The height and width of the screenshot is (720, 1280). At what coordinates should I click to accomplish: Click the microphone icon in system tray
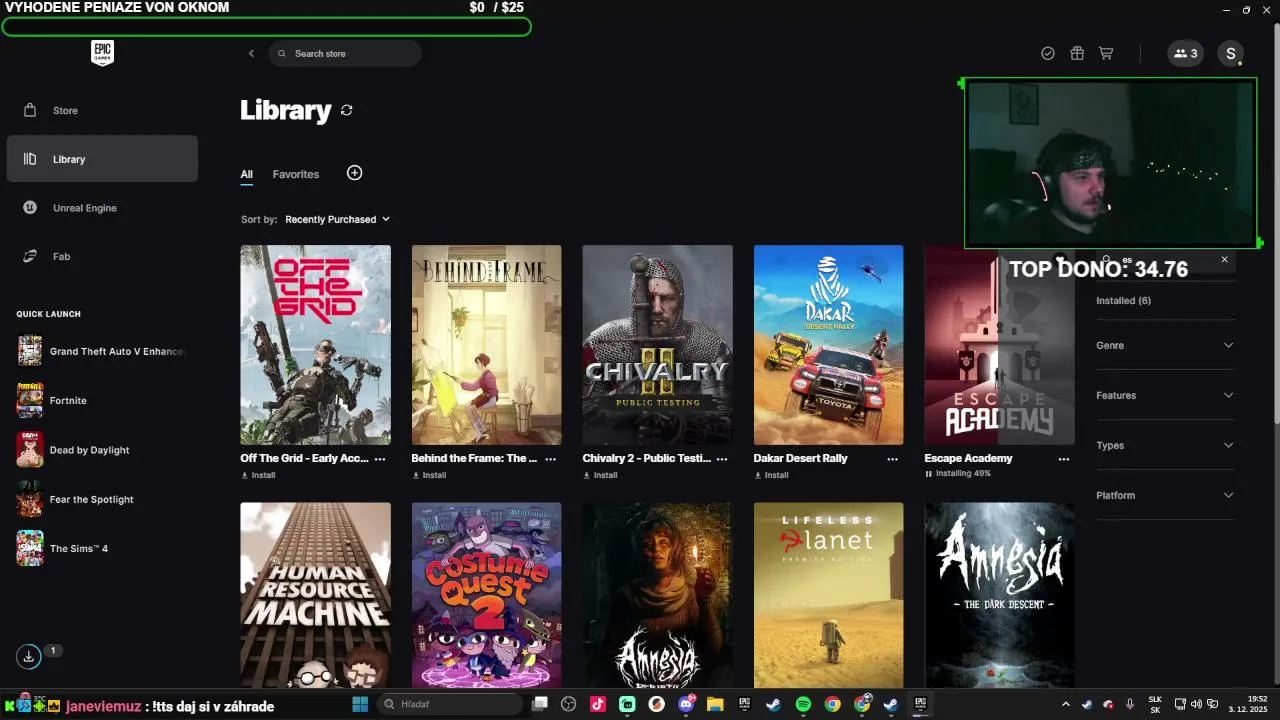coord(1130,704)
